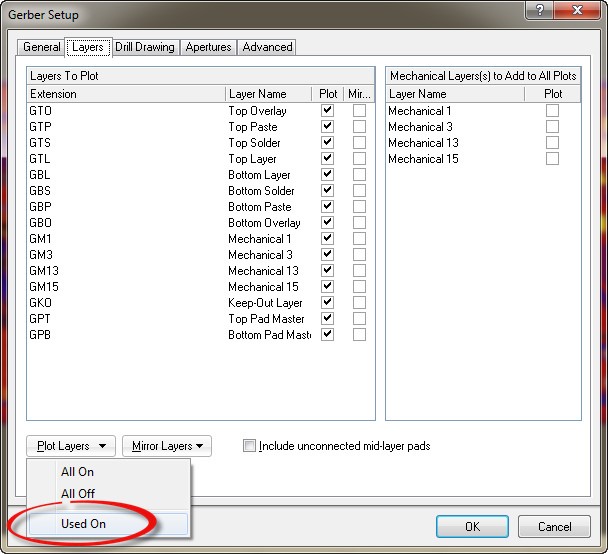Switch to the General tab
The width and height of the screenshot is (608, 554).
click(x=42, y=47)
